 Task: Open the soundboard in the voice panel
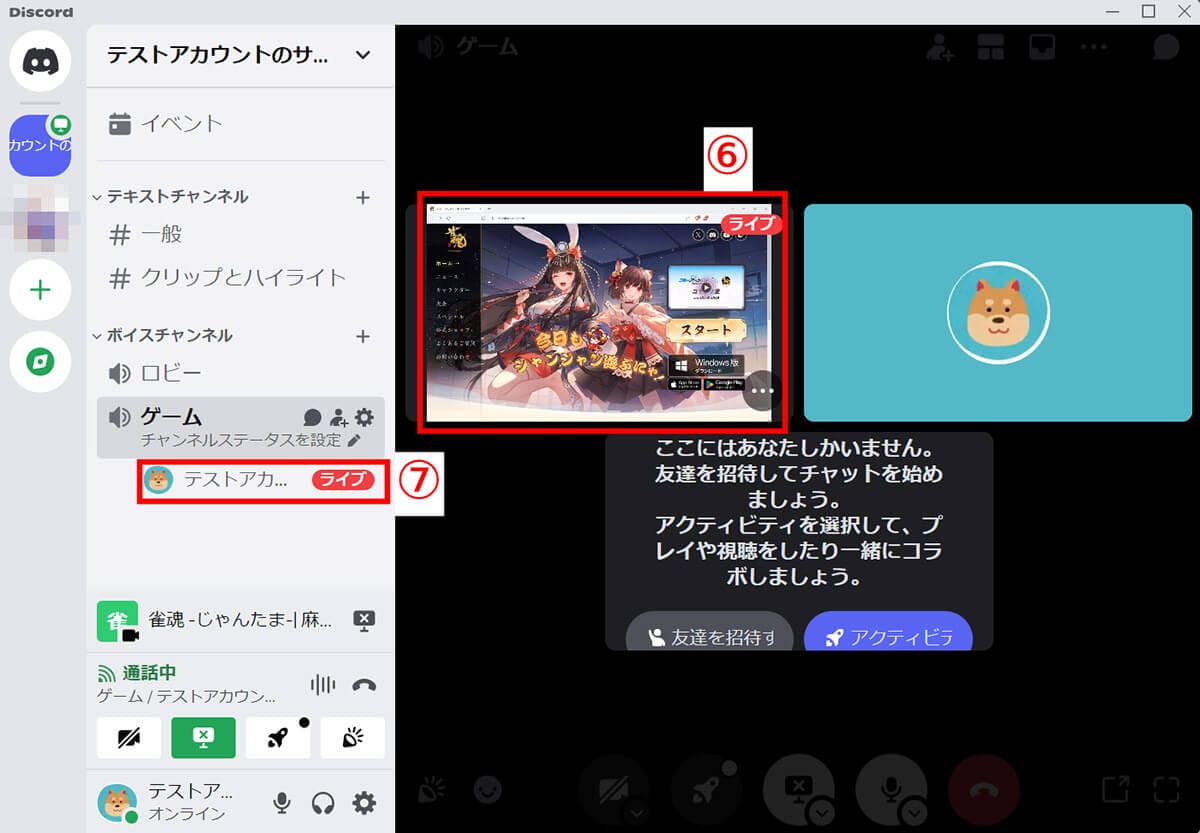pyautogui.click(x=352, y=738)
